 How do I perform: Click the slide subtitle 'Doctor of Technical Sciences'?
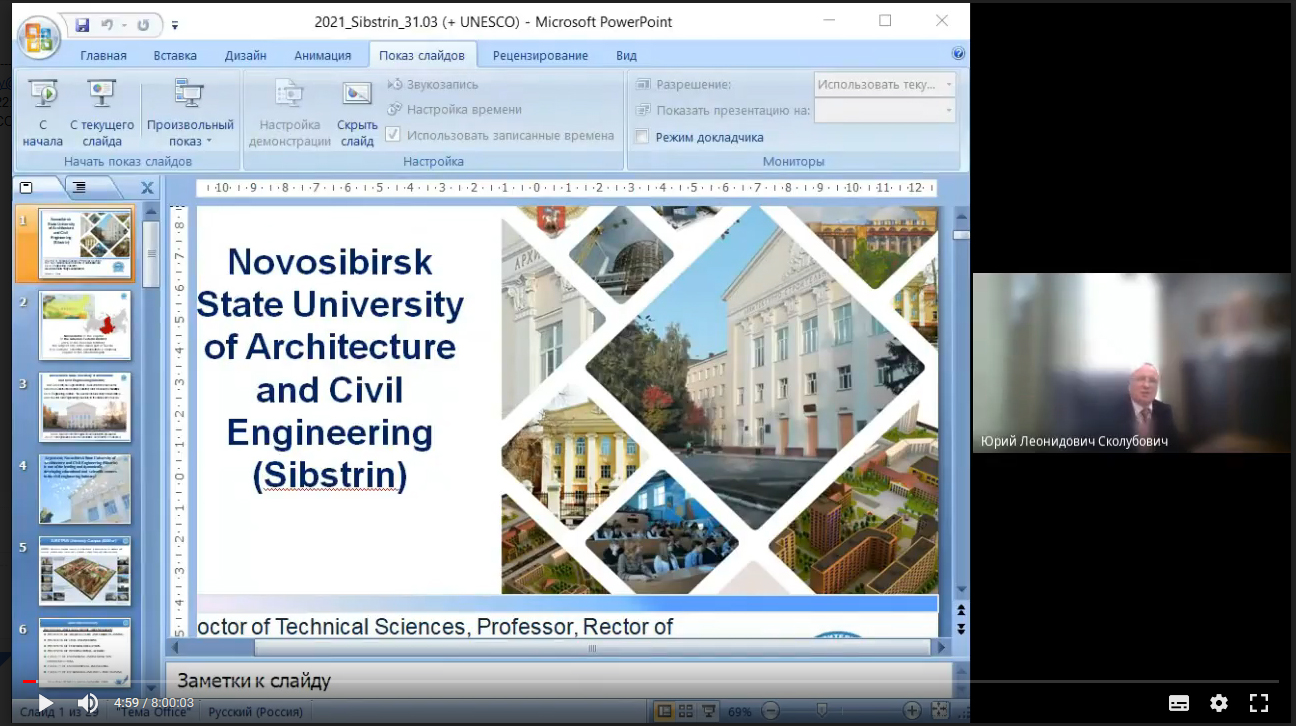pos(435,626)
